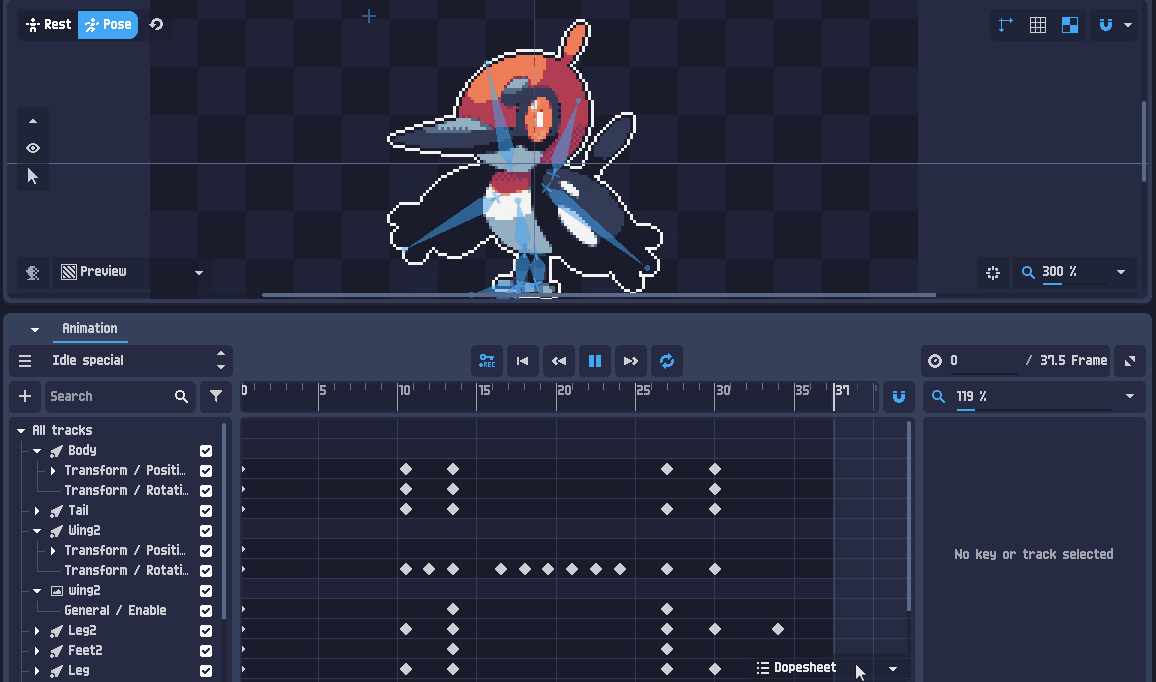Screen dimensions: 1156x682
Task: Switch to Pose mode
Action: [x=108, y=25]
